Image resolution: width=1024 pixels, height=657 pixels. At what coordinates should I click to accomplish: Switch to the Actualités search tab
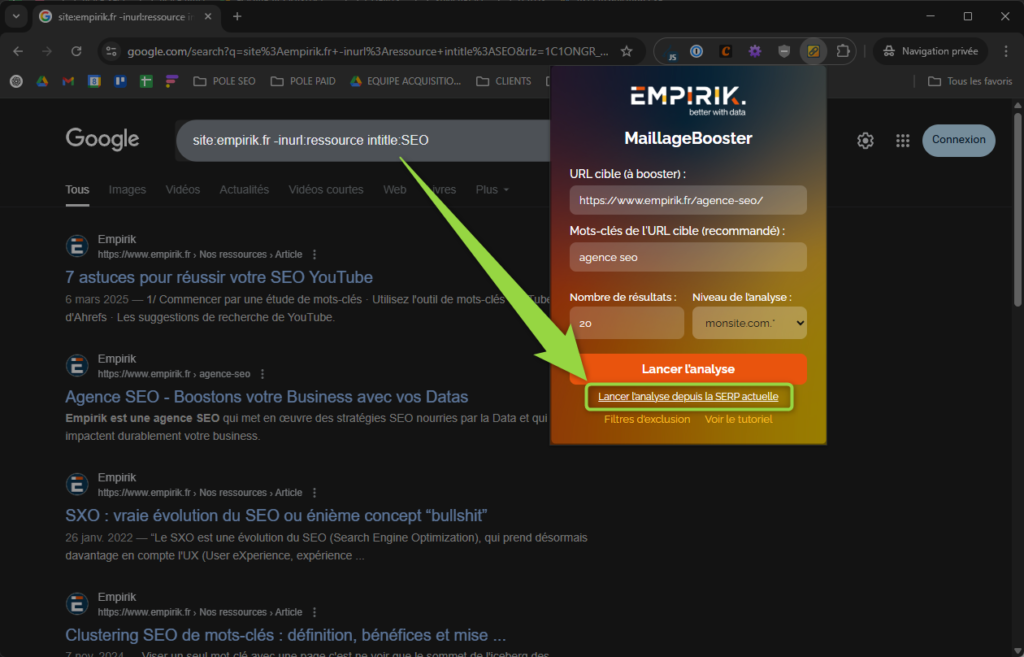[x=244, y=189]
